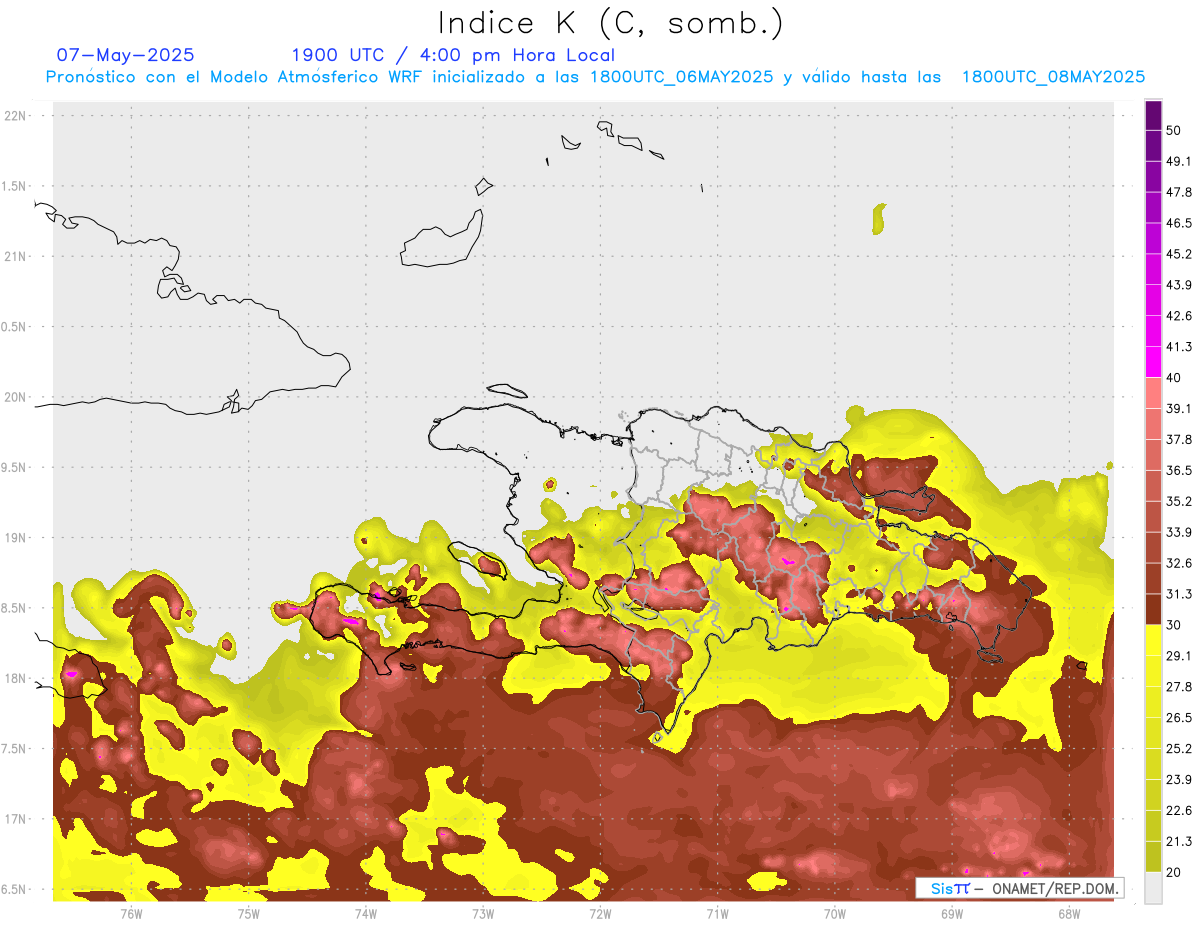Viewport: 1200px width, 927px height.
Task: Pick the dark purple swatch above the 50 label
Action: 1153,115
